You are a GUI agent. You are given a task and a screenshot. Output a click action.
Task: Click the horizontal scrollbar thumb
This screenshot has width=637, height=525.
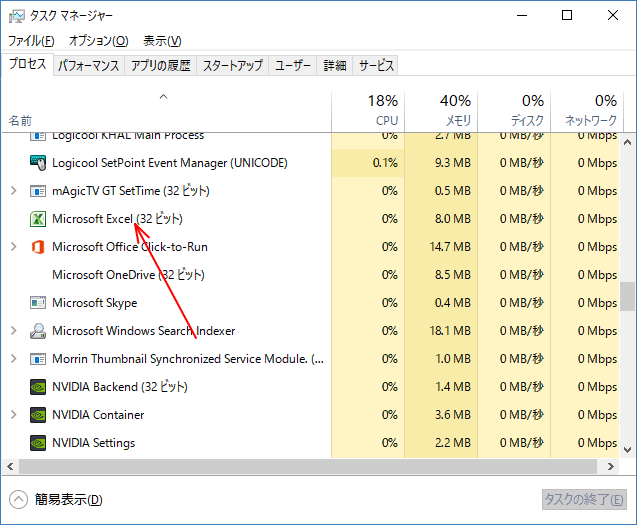point(308,466)
